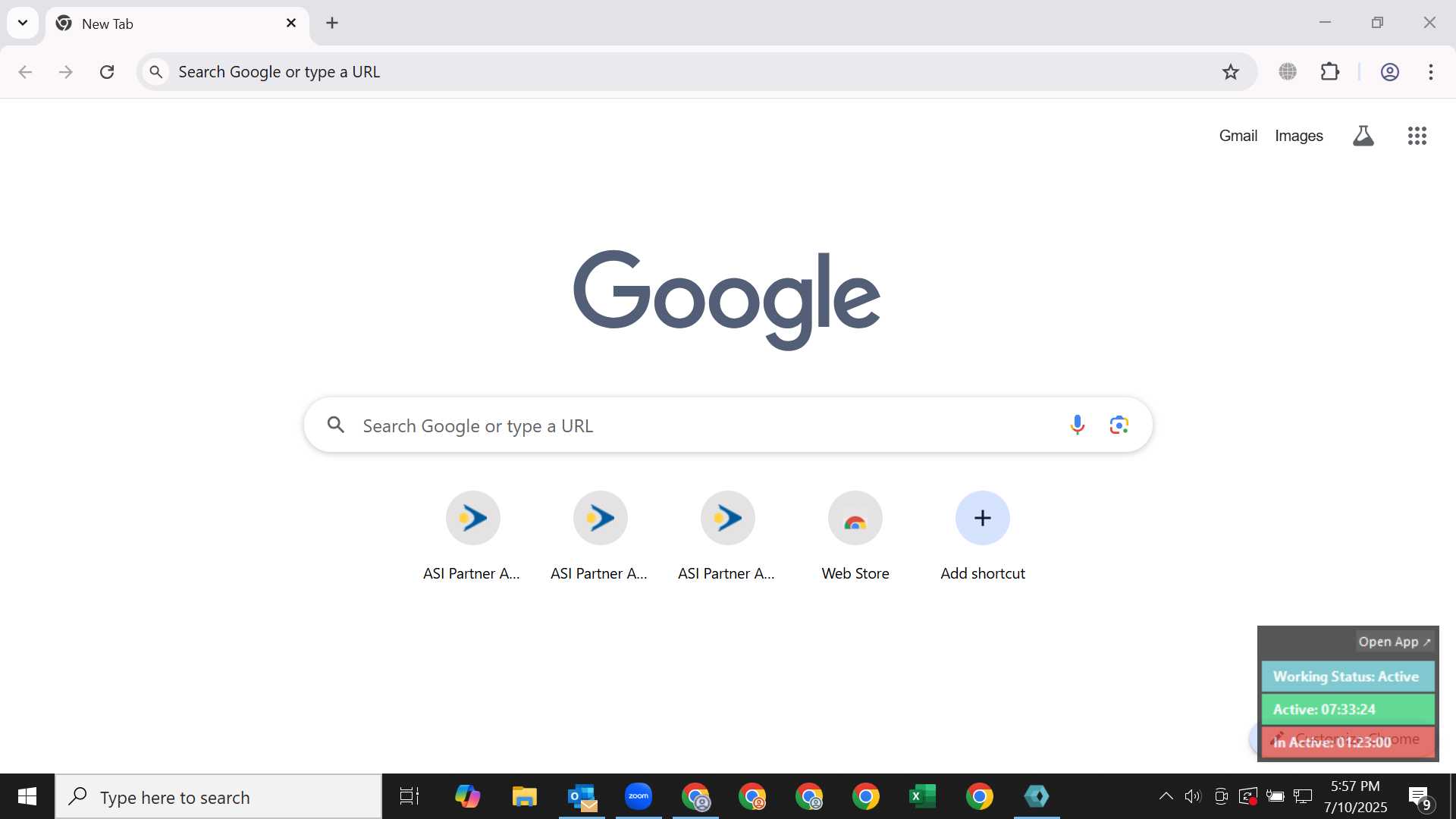Expand the tab search dropdown arrow
The width and height of the screenshot is (1456, 819).
point(23,23)
